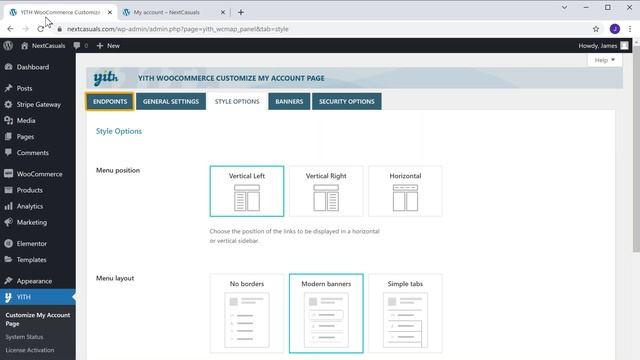The width and height of the screenshot is (640, 360).
Task: Click the Menu position label
Action: (118, 170)
